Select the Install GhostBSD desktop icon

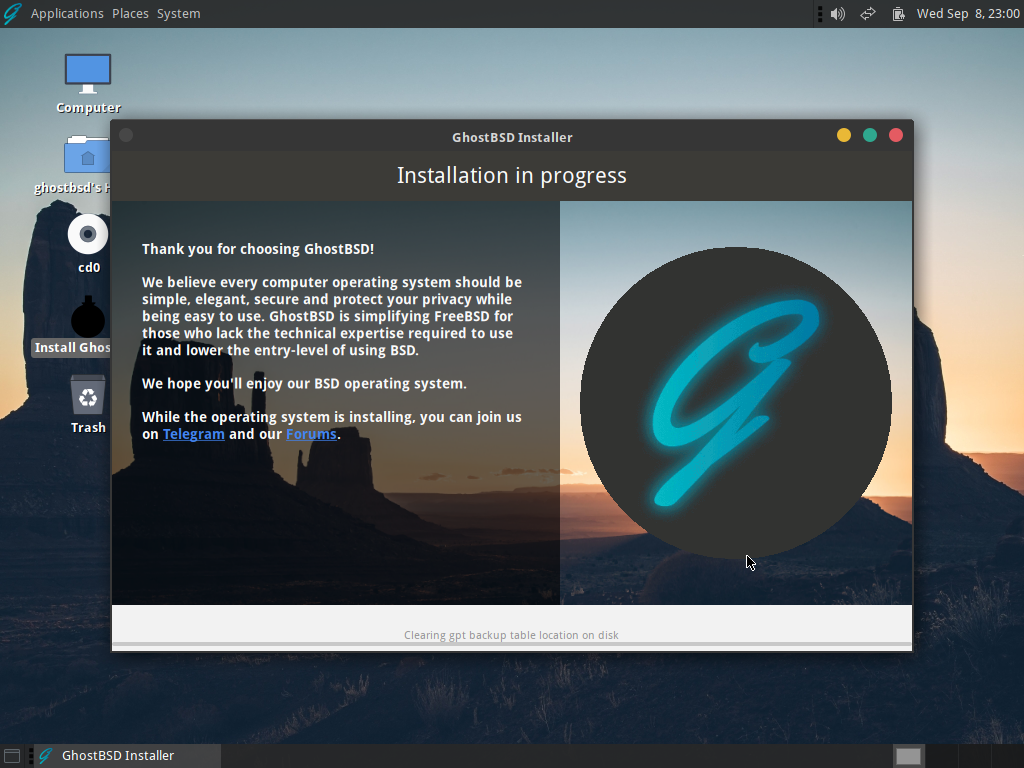click(x=88, y=317)
